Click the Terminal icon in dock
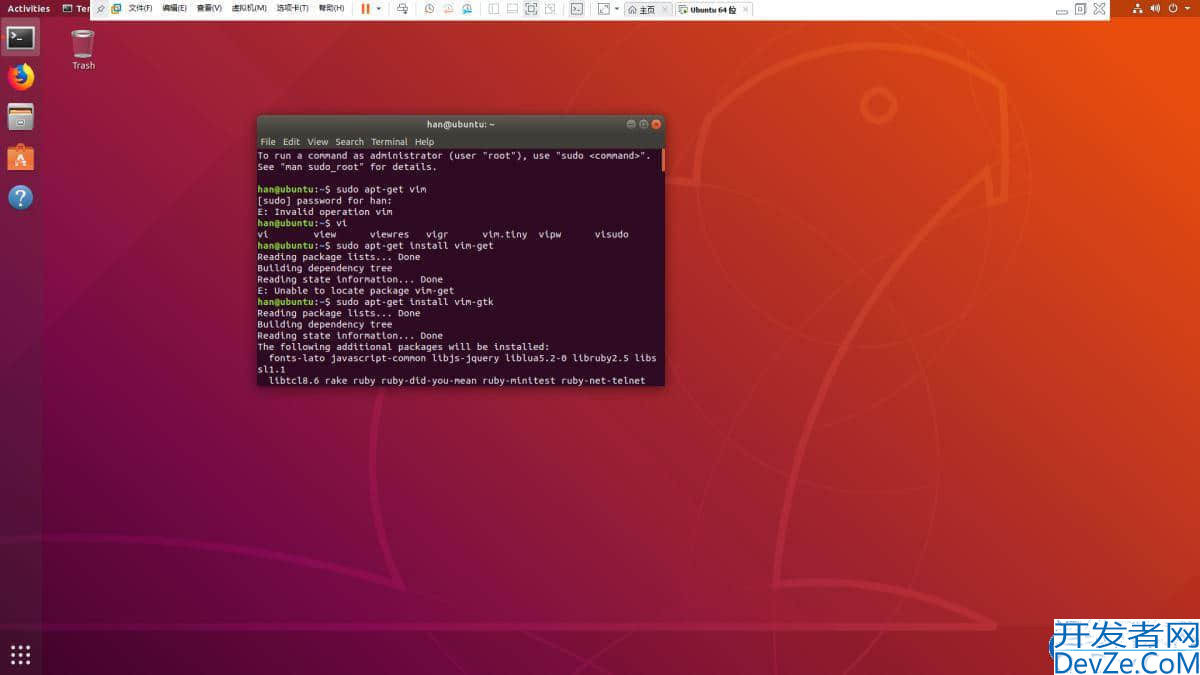This screenshot has height=675, width=1200. click(21, 38)
